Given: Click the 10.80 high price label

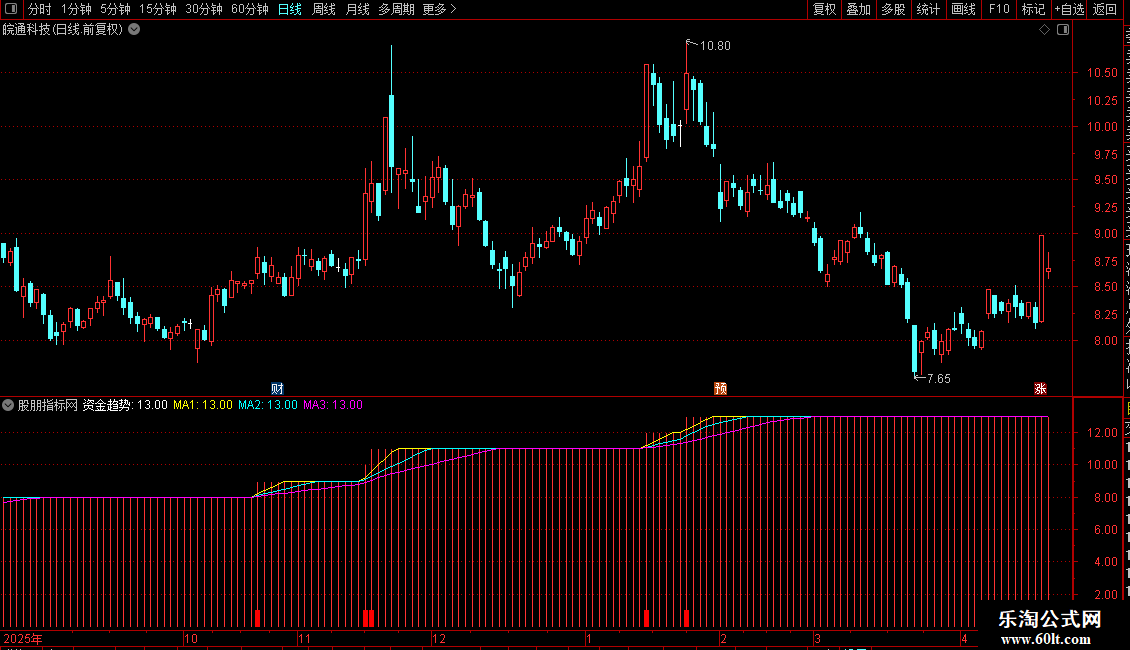Looking at the screenshot, I should pyautogui.click(x=715, y=45).
